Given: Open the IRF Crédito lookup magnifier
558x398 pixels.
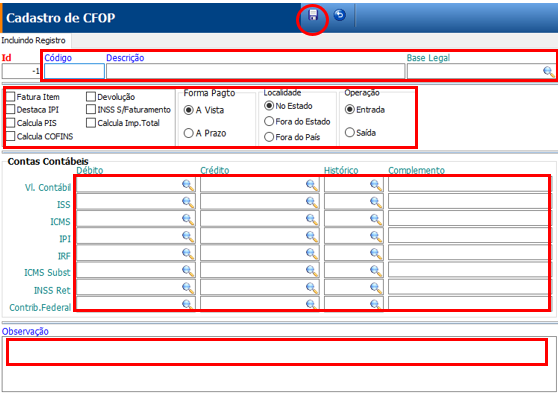Looking at the screenshot, I should coord(311,253).
